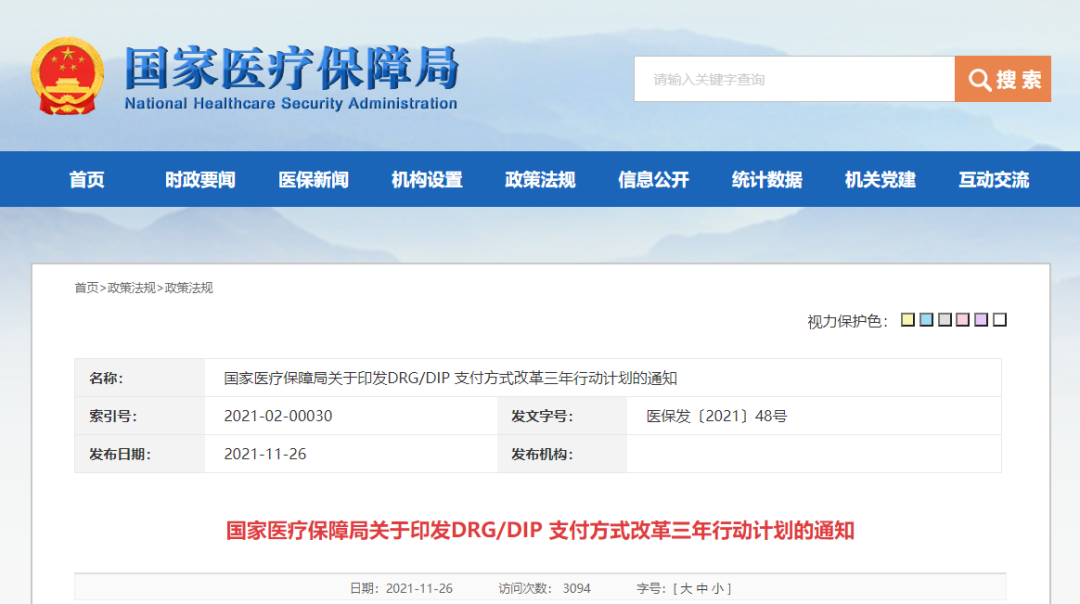Screen dimensions: 1080x604
Task: Set font size to 大
Action: tap(687, 588)
